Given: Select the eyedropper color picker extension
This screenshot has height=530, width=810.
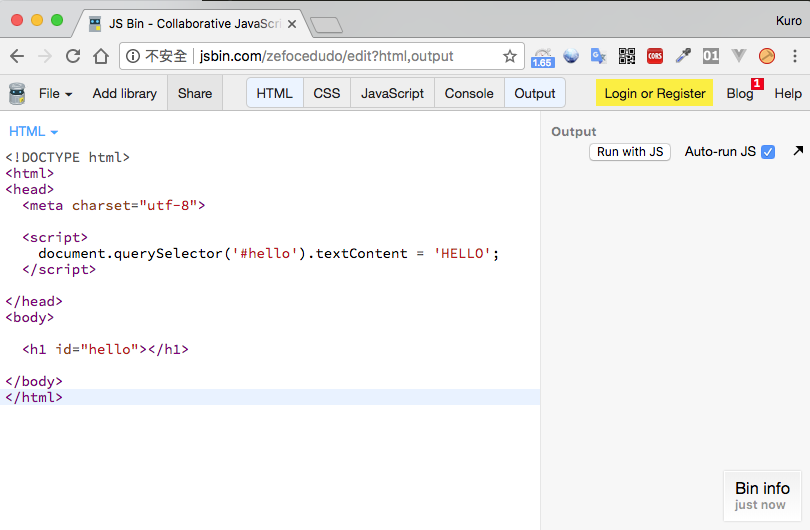Looking at the screenshot, I should point(683,56).
